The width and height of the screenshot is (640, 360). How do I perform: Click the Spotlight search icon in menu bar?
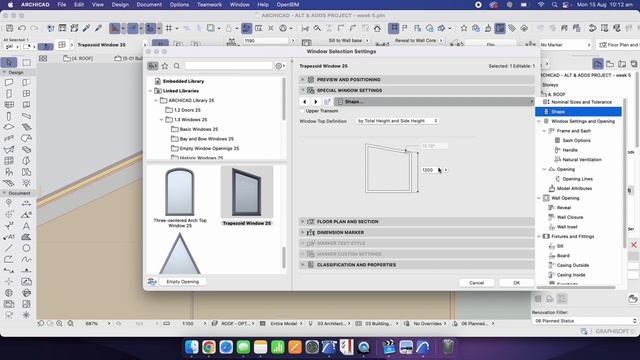click(554, 4)
